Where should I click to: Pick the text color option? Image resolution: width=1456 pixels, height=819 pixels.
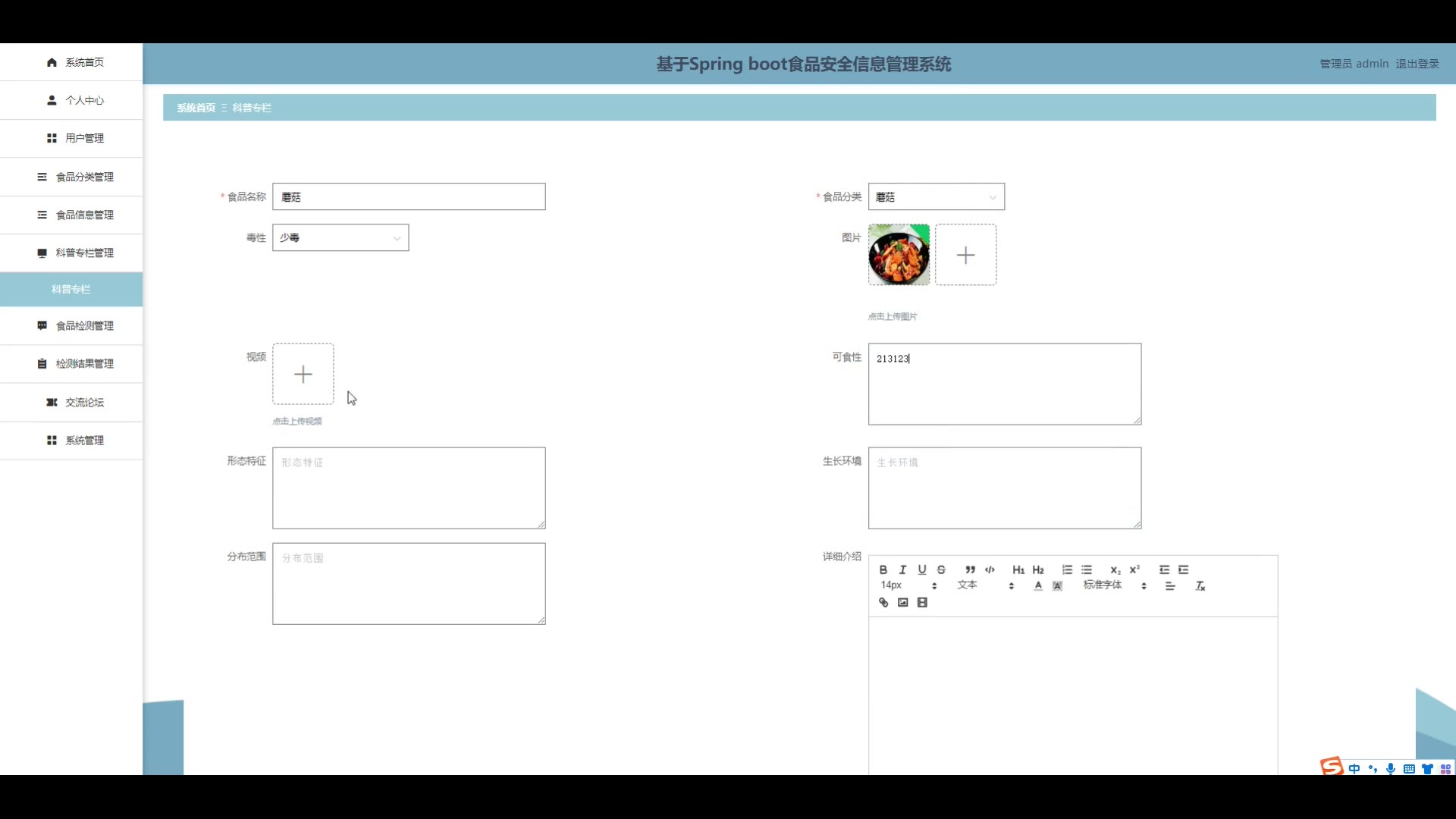1038,585
